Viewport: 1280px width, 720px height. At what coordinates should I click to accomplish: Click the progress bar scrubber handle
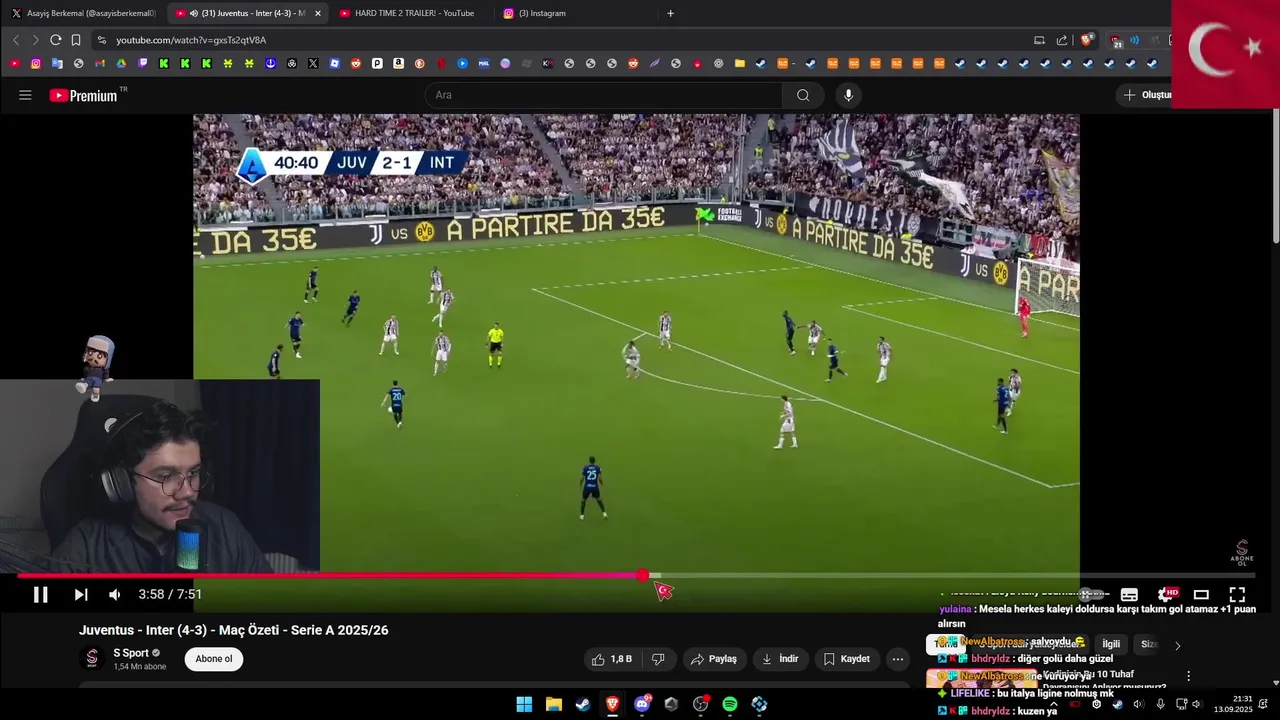pyautogui.click(x=643, y=575)
